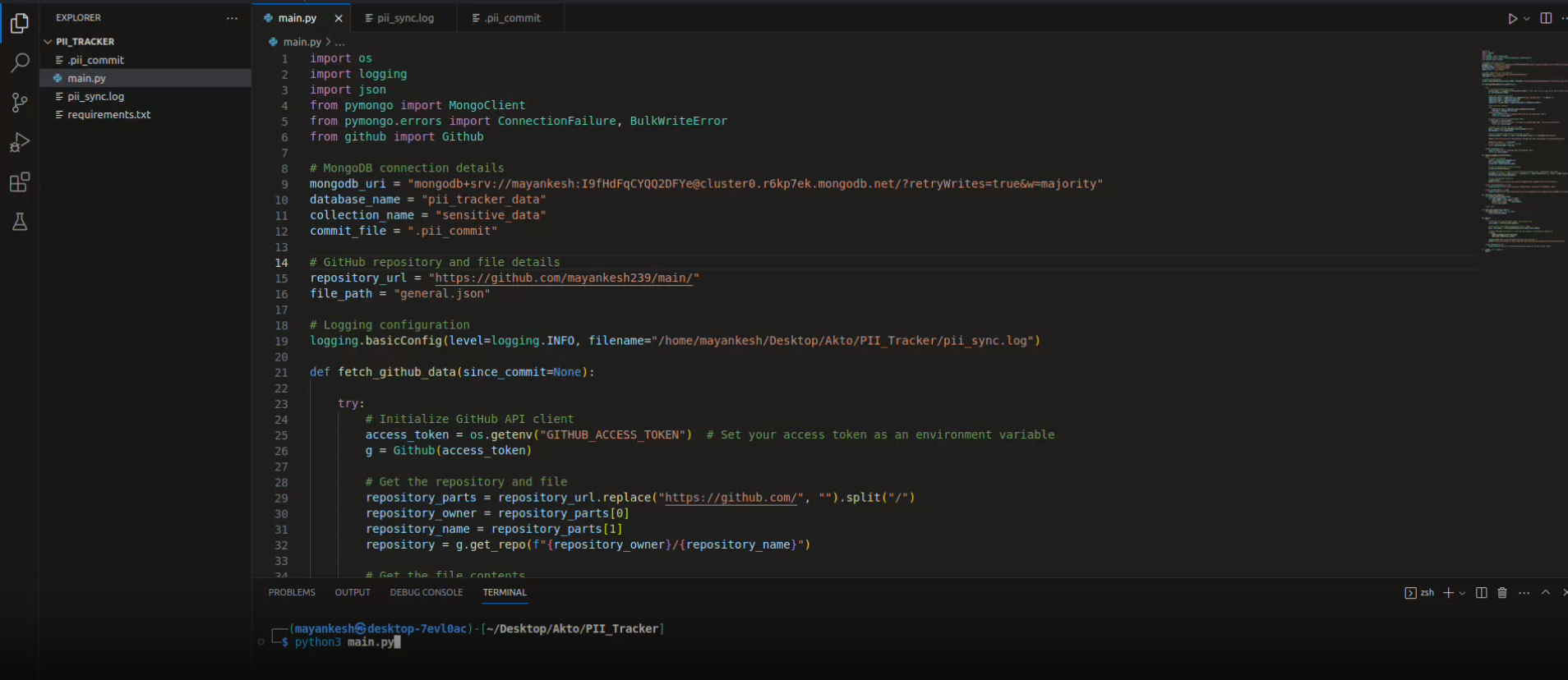Switch to the PROBLEMS panel tab
Viewport: 1568px width, 680px height.
[292, 592]
